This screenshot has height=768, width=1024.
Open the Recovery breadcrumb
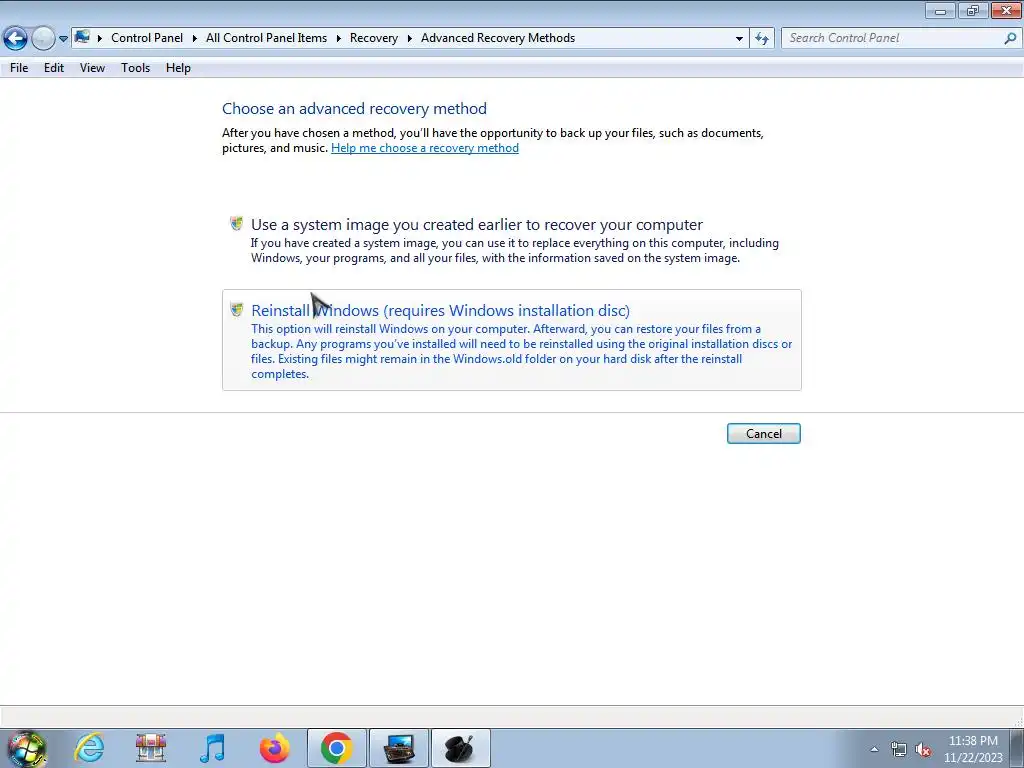(x=374, y=38)
